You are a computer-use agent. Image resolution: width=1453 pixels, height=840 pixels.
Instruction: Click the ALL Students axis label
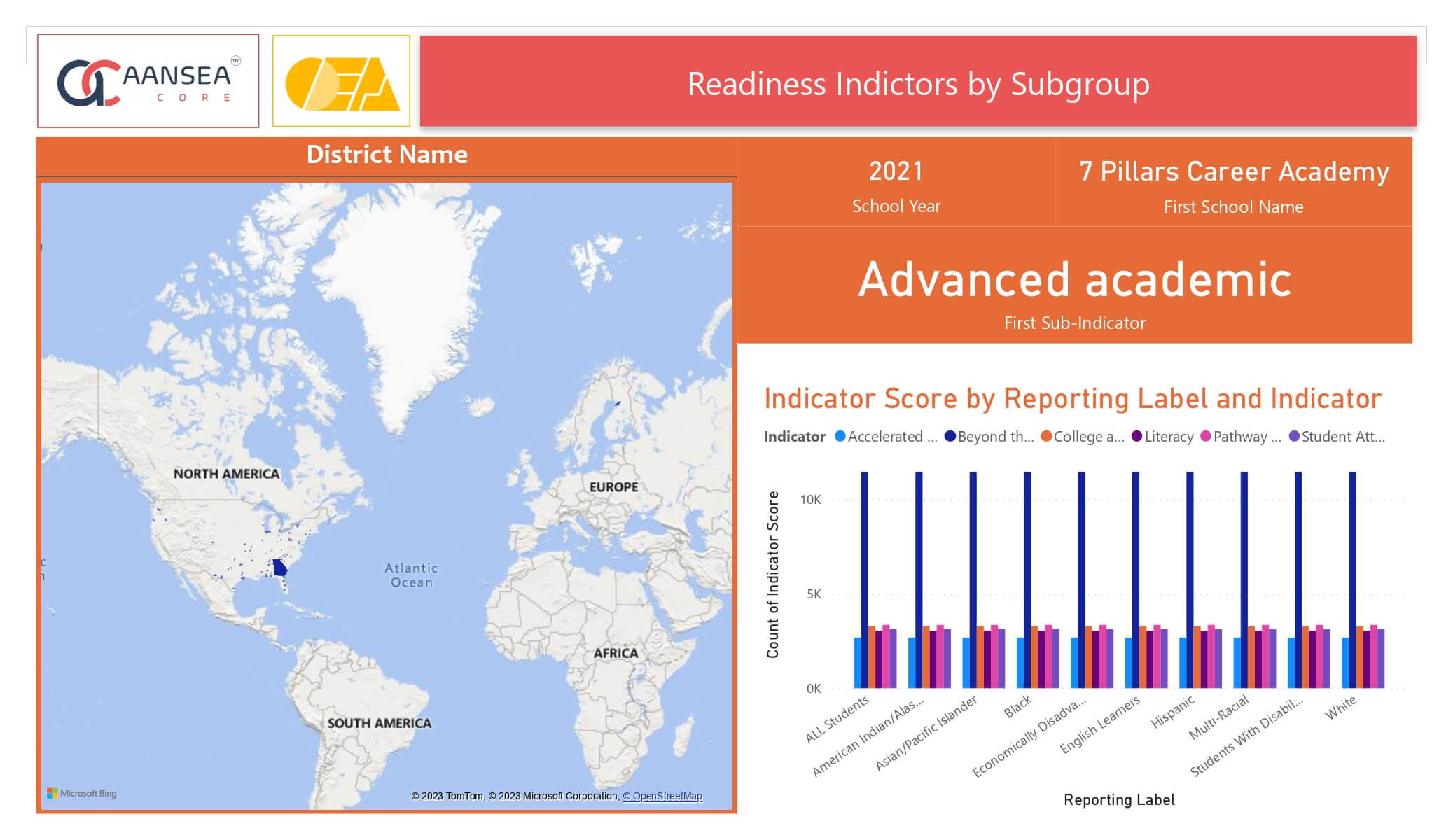coord(837,719)
